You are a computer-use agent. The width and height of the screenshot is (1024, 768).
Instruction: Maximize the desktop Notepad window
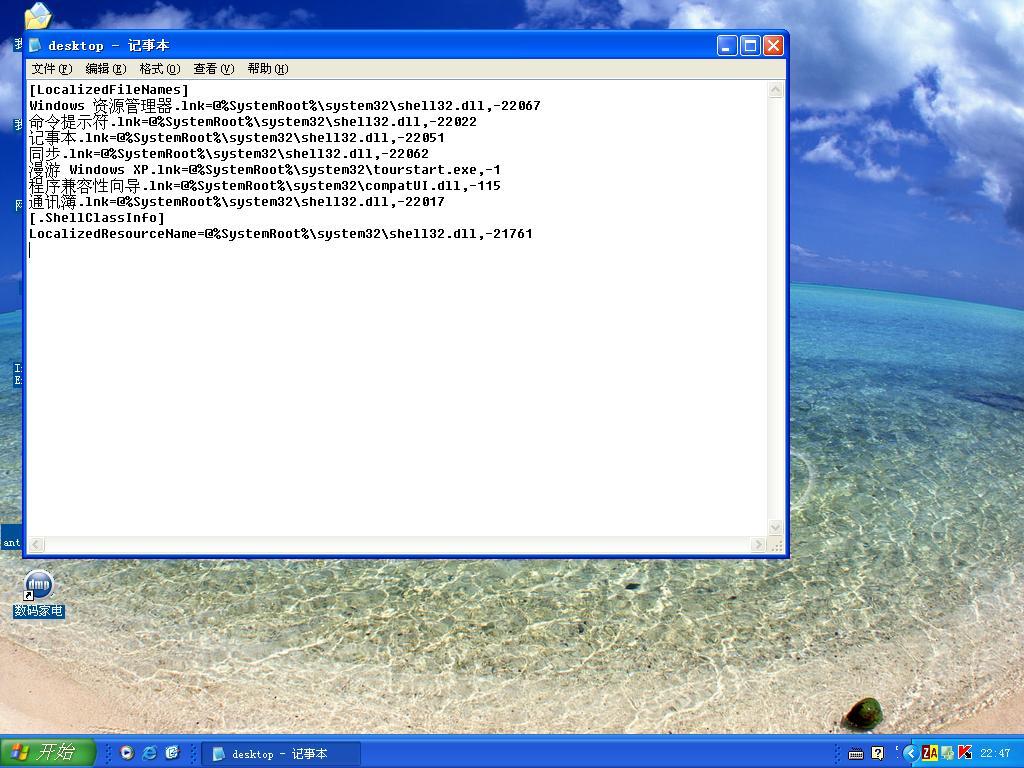750,46
